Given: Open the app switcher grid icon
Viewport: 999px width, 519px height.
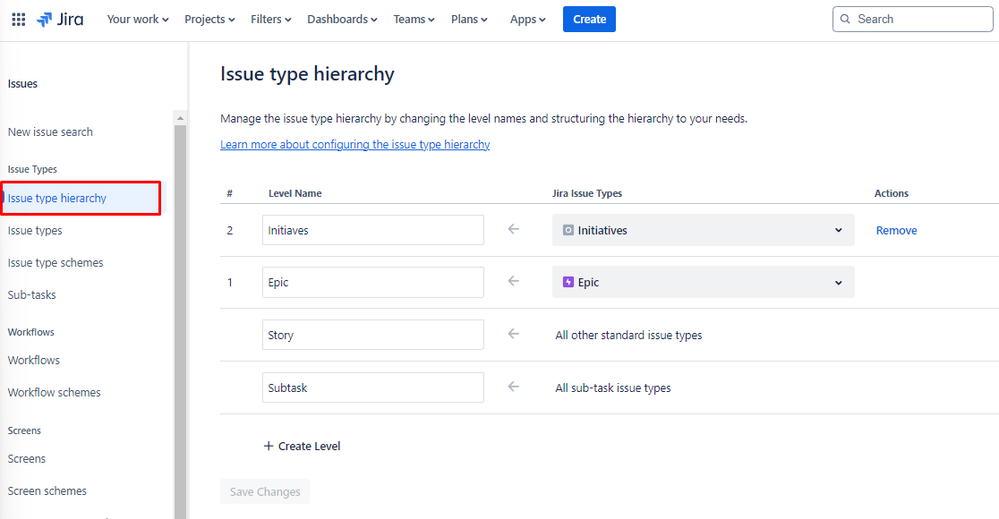Looking at the screenshot, I should click(18, 19).
